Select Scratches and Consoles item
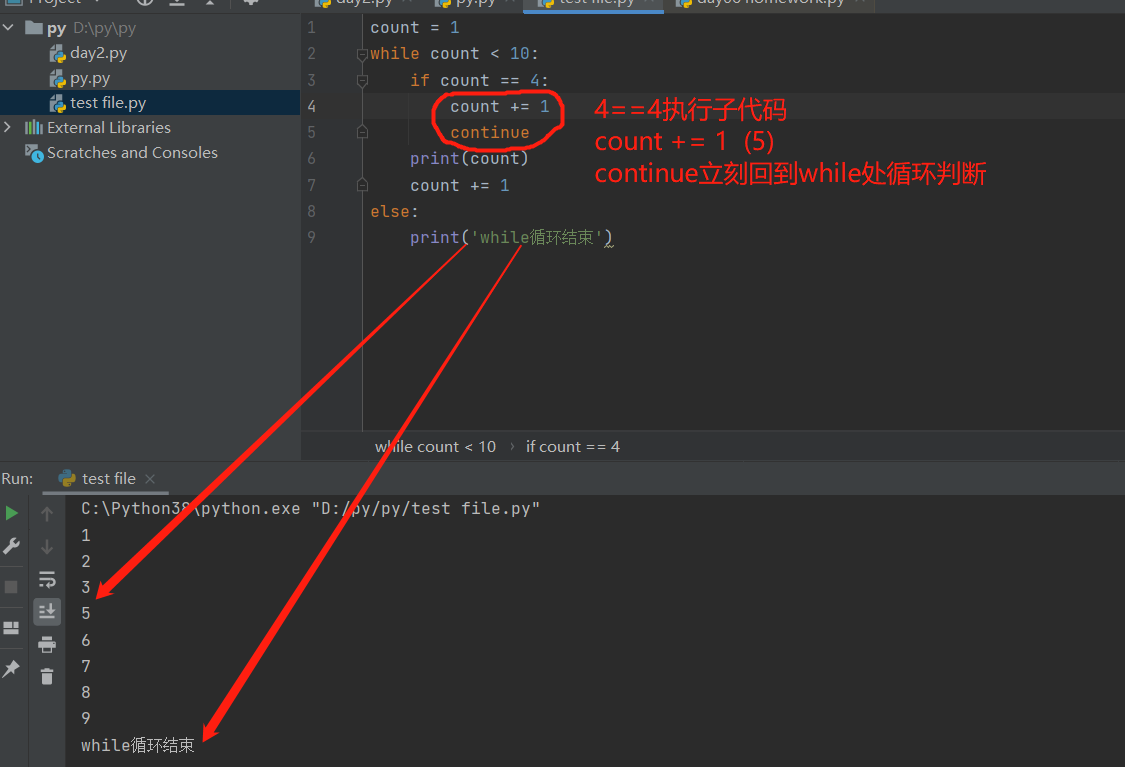1125x767 pixels. point(132,153)
